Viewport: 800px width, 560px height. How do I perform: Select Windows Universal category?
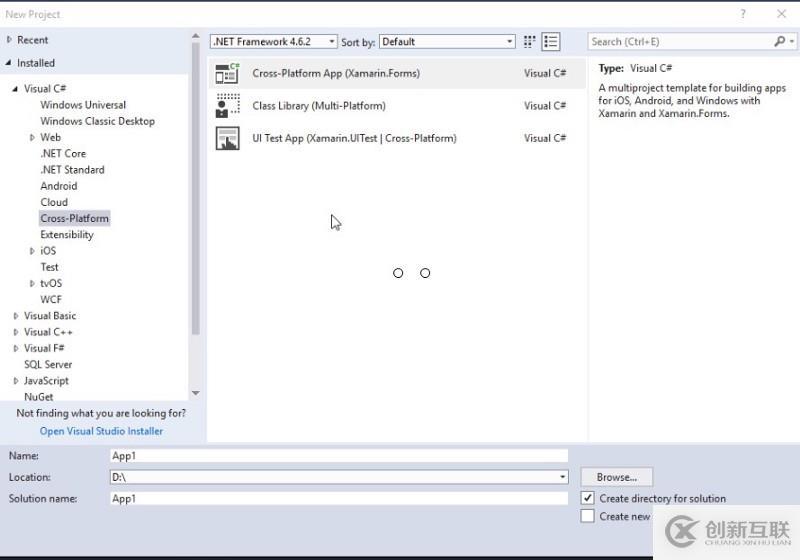(83, 105)
